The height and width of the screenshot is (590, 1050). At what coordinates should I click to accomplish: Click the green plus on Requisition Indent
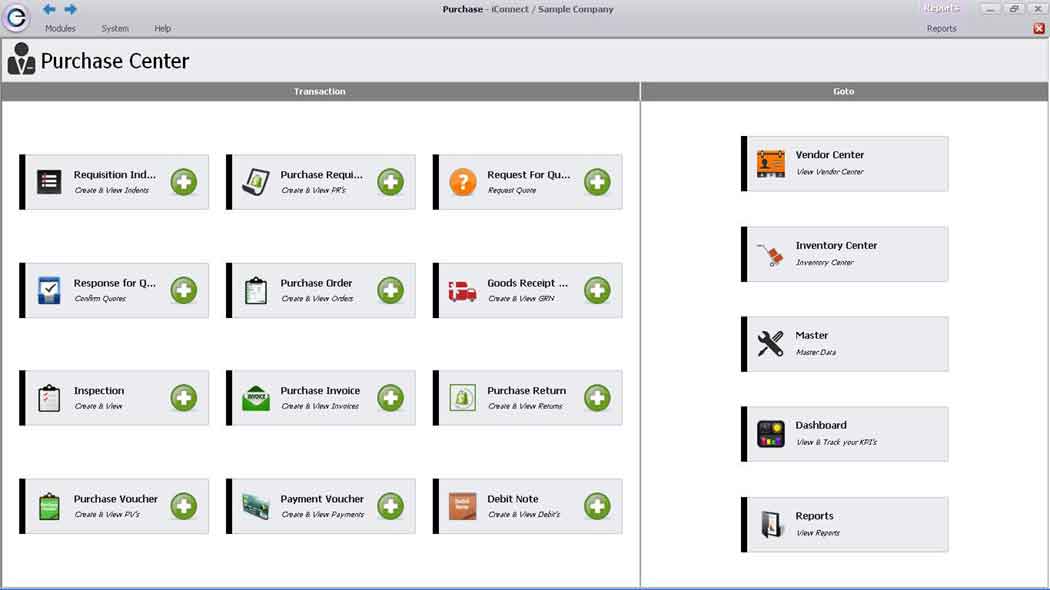pyautogui.click(x=183, y=182)
